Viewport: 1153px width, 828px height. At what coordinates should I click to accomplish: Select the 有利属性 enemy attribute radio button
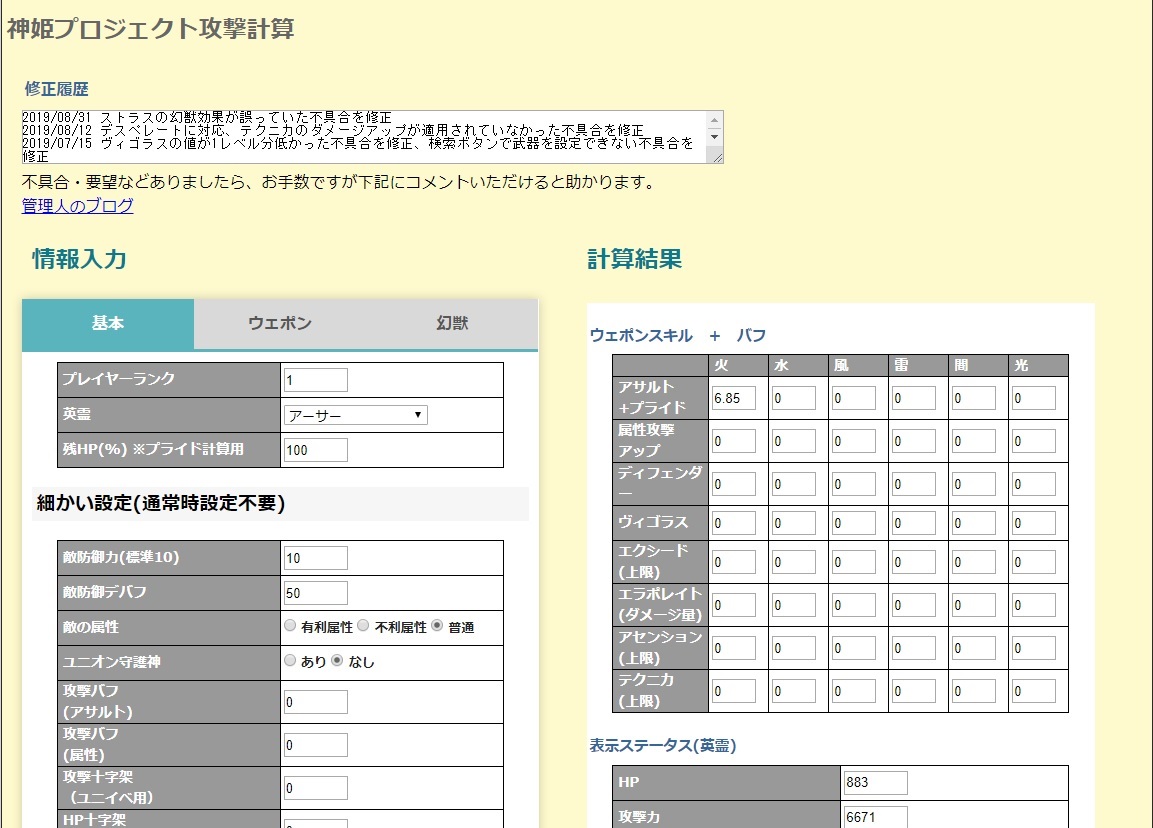click(x=290, y=627)
